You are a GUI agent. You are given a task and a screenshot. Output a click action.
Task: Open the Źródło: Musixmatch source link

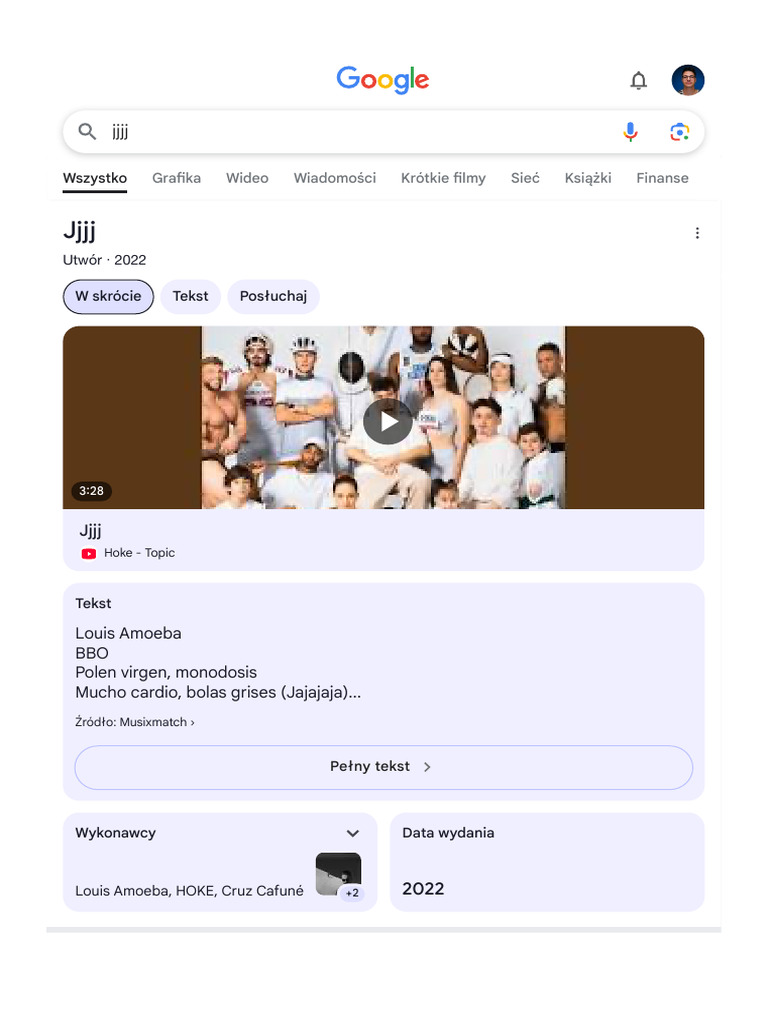pos(135,722)
